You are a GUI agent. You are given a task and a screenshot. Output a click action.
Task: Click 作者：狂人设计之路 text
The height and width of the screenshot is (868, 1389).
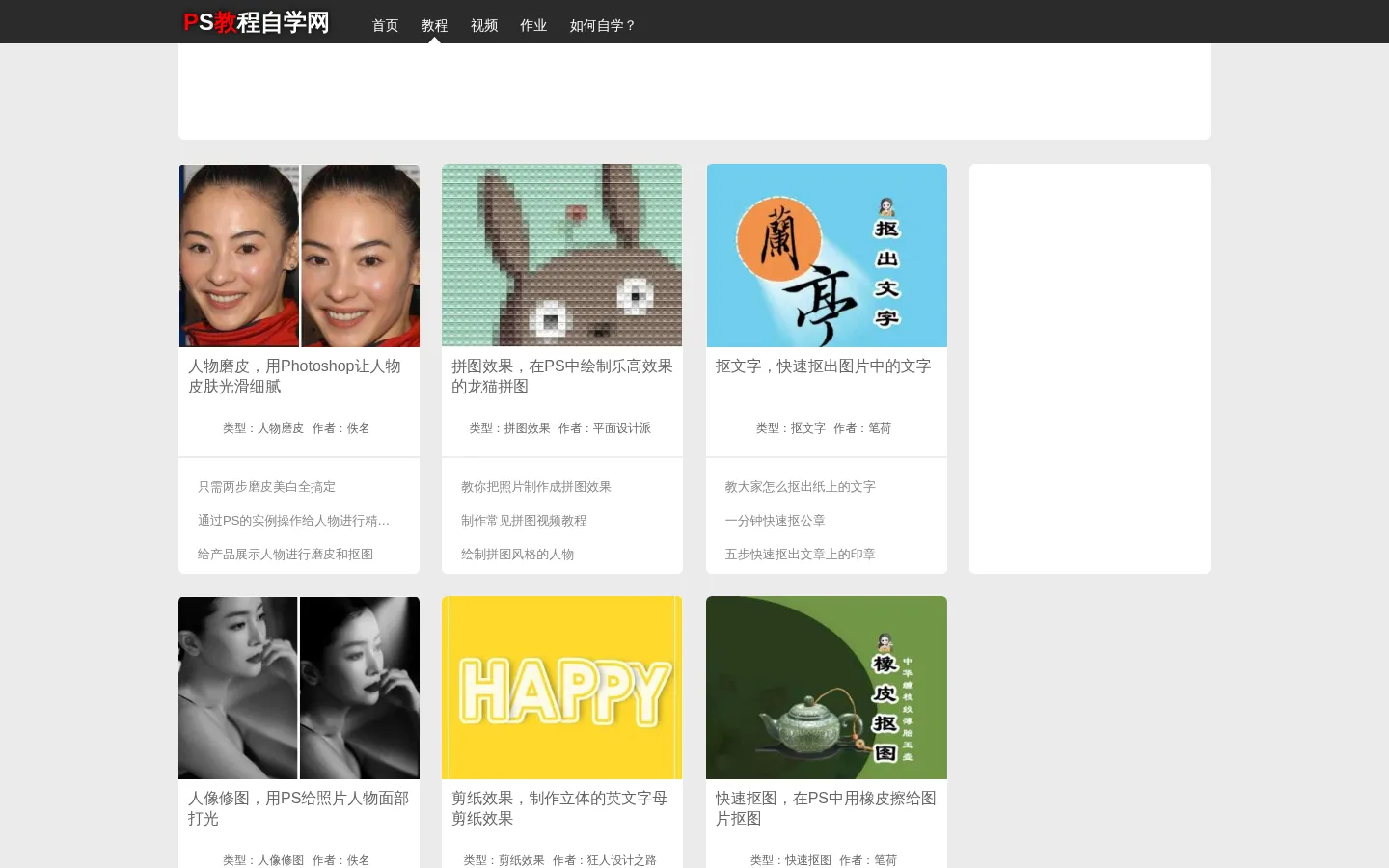(605, 860)
